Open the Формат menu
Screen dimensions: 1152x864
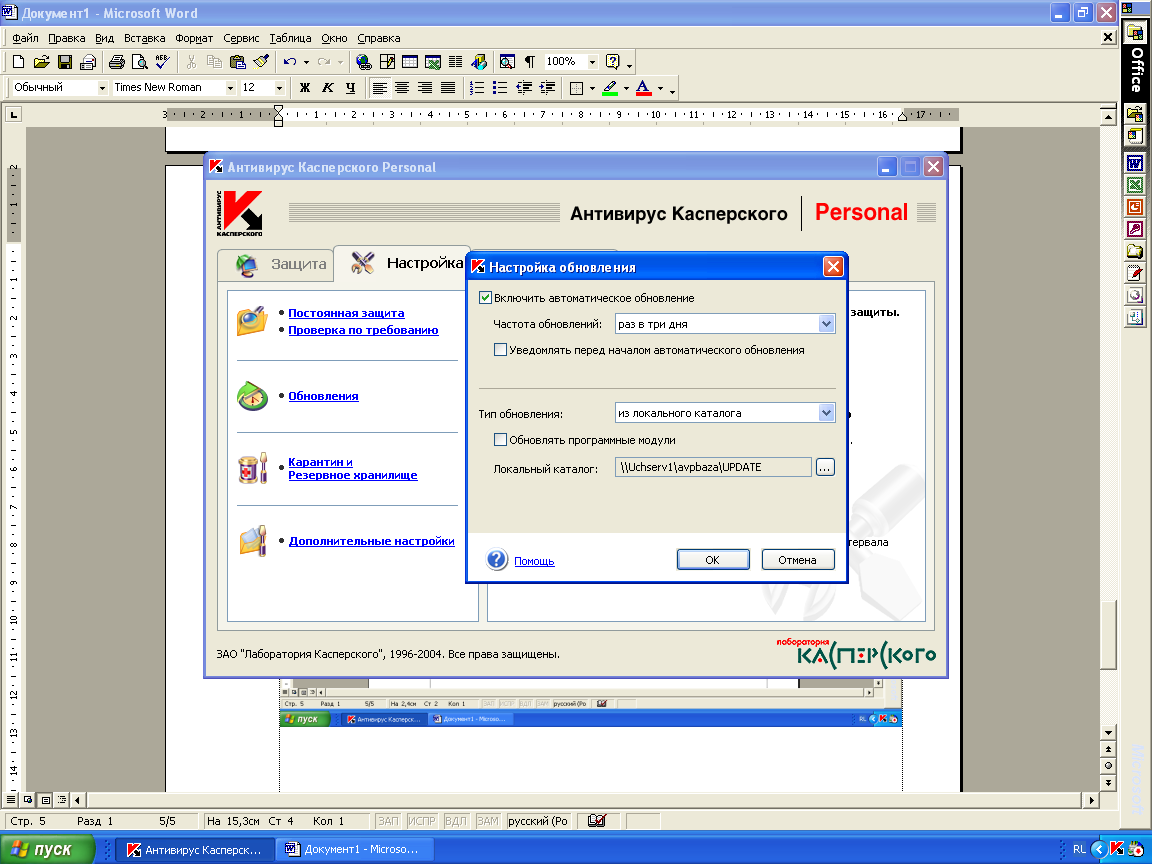[x=194, y=38]
